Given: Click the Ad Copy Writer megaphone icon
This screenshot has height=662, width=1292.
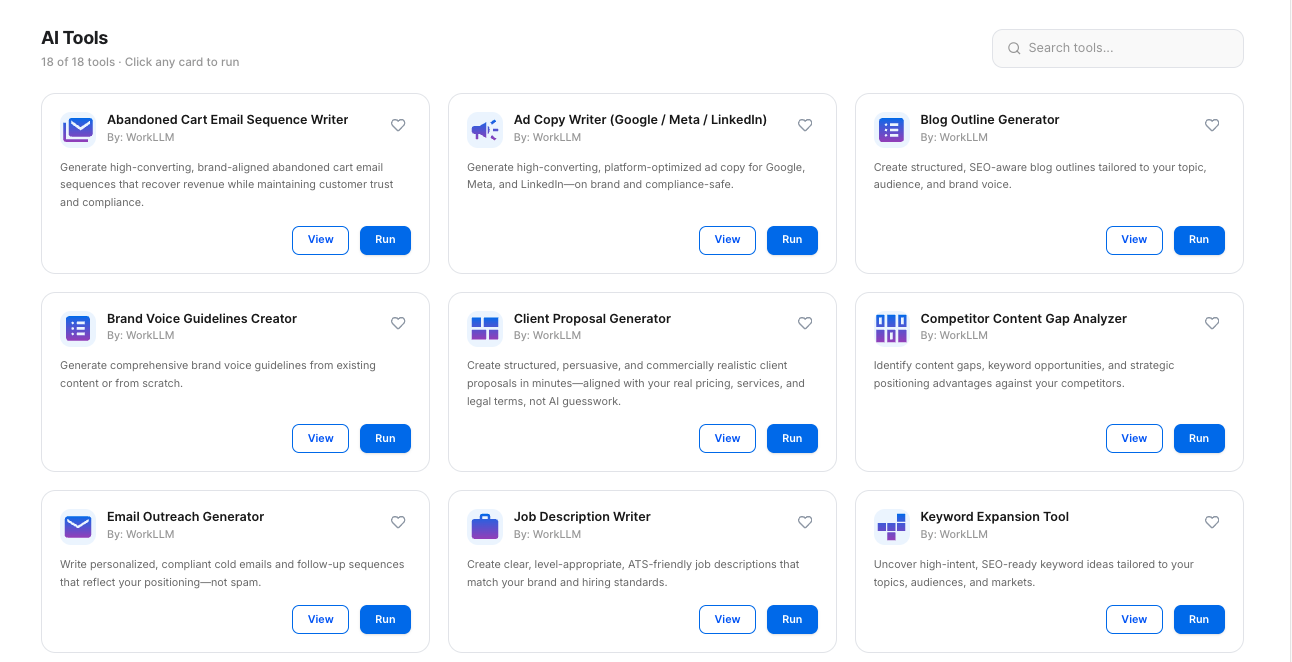Looking at the screenshot, I should point(485,129).
